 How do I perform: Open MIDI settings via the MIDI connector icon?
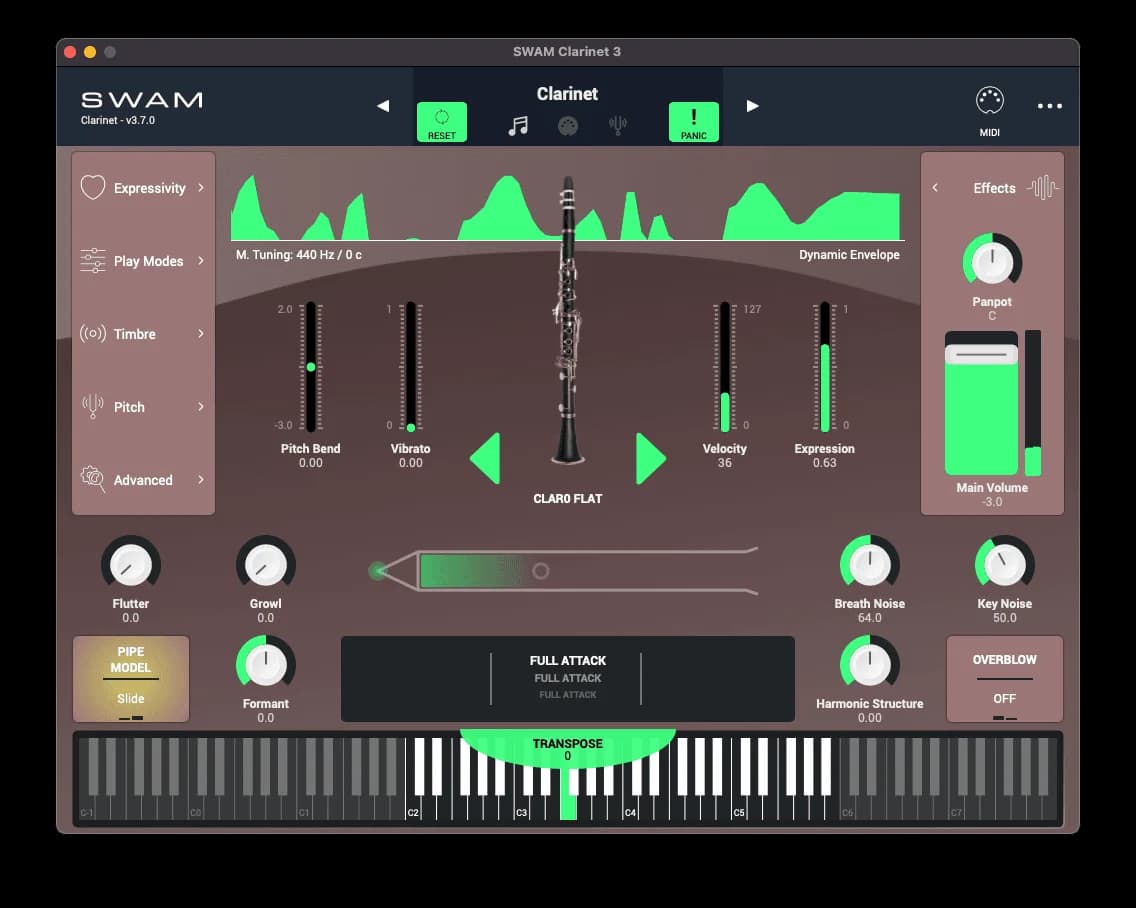(989, 102)
